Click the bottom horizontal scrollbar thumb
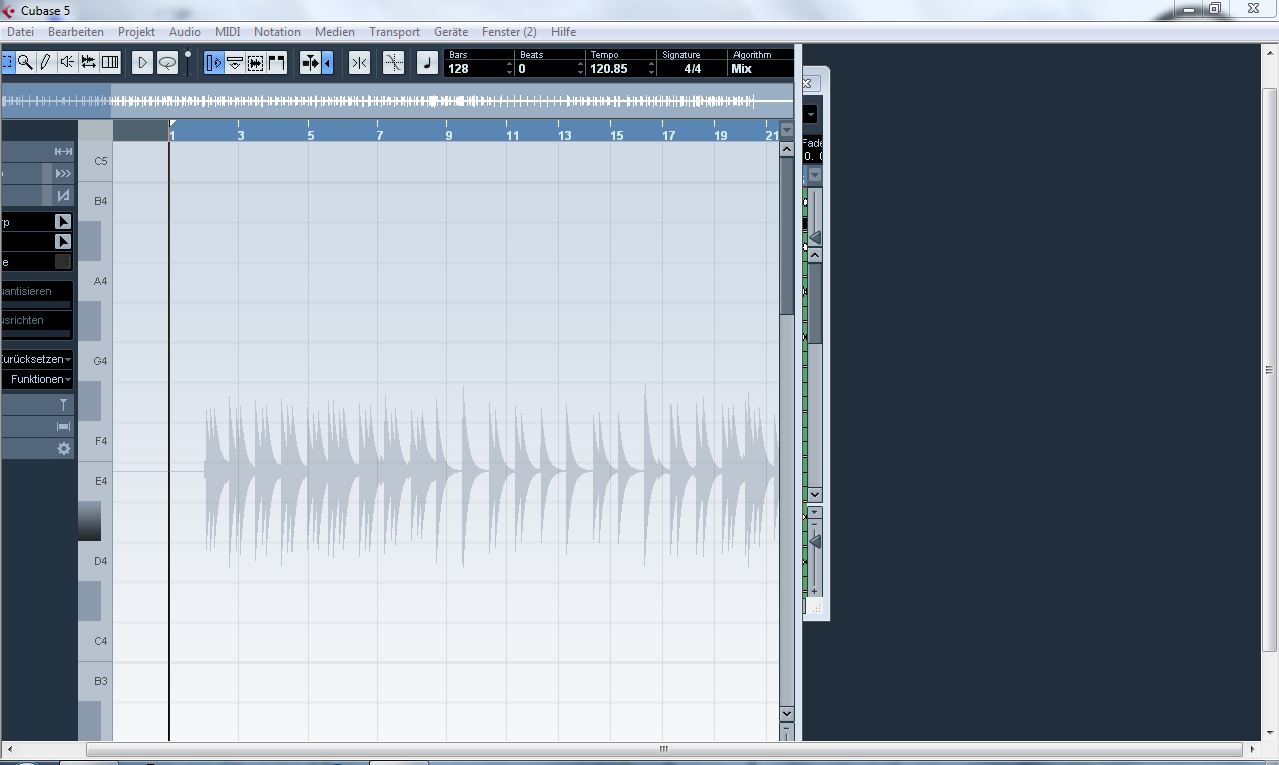The image size is (1279, 765). (x=662, y=749)
